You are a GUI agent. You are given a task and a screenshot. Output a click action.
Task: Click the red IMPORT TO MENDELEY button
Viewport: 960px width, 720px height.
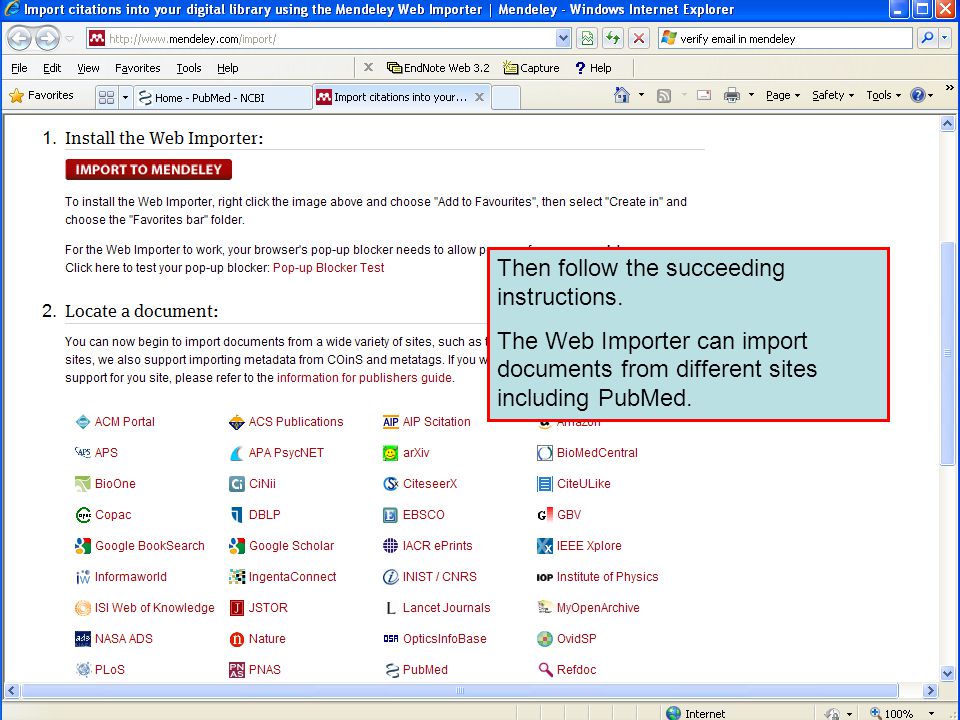148,170
